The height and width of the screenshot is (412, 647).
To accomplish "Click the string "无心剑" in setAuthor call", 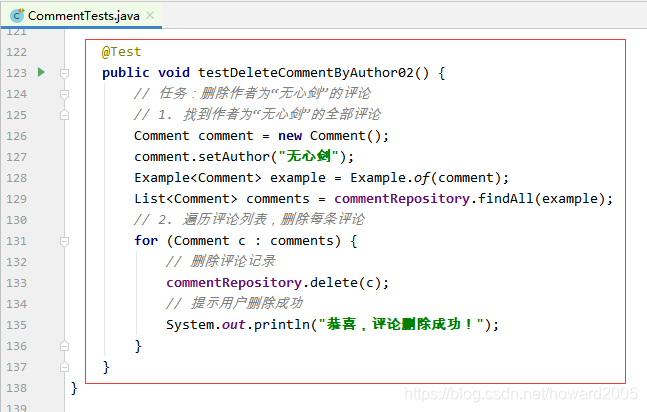I will [x=309, y=156].
